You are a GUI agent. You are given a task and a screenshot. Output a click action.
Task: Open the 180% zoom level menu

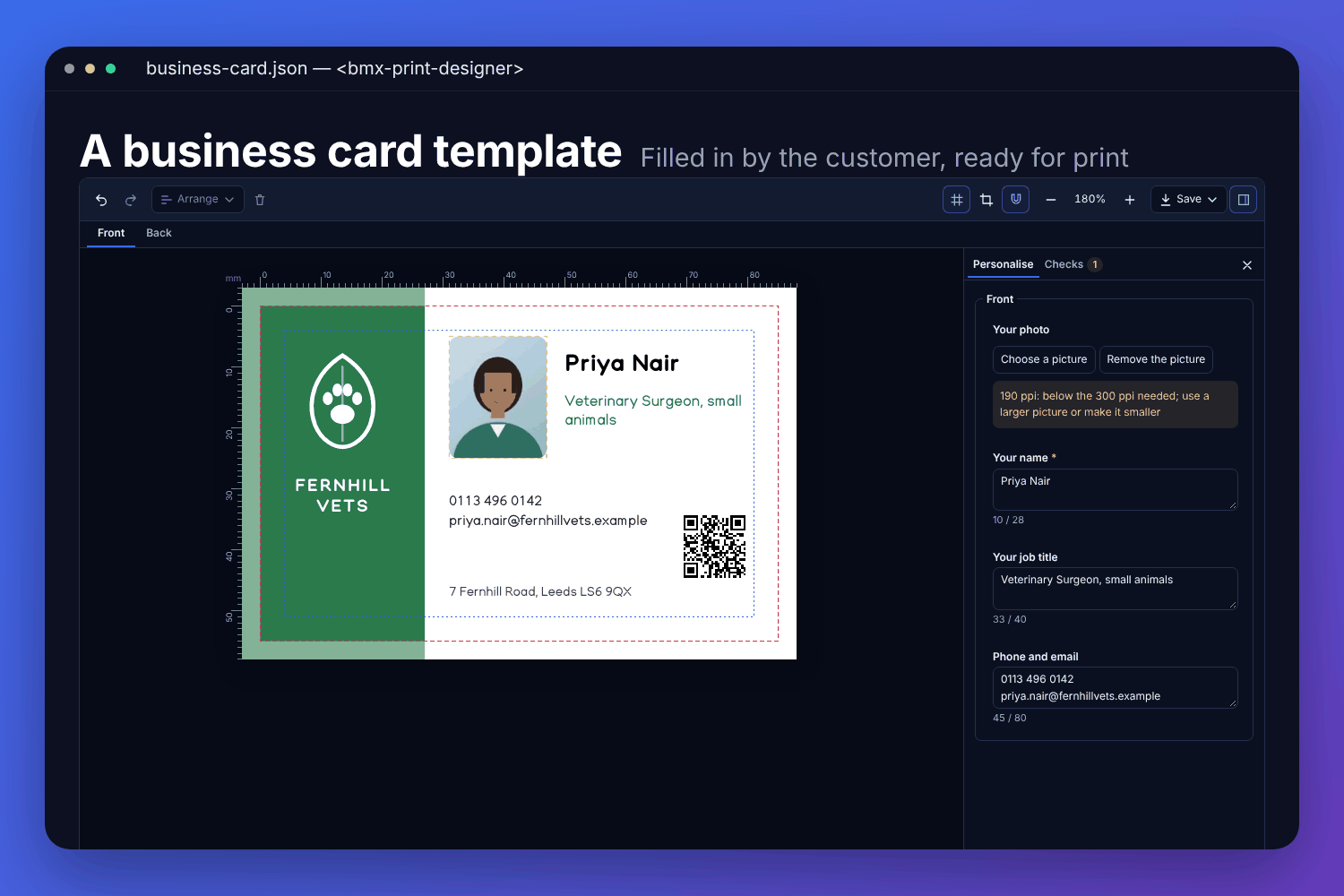1090,200
